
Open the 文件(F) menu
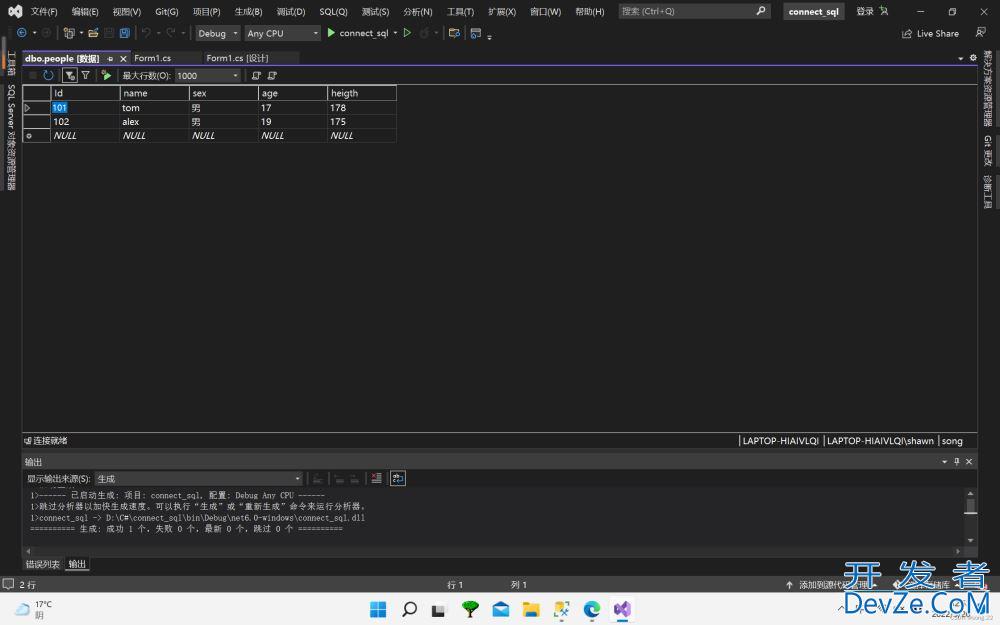coord(44,11)
